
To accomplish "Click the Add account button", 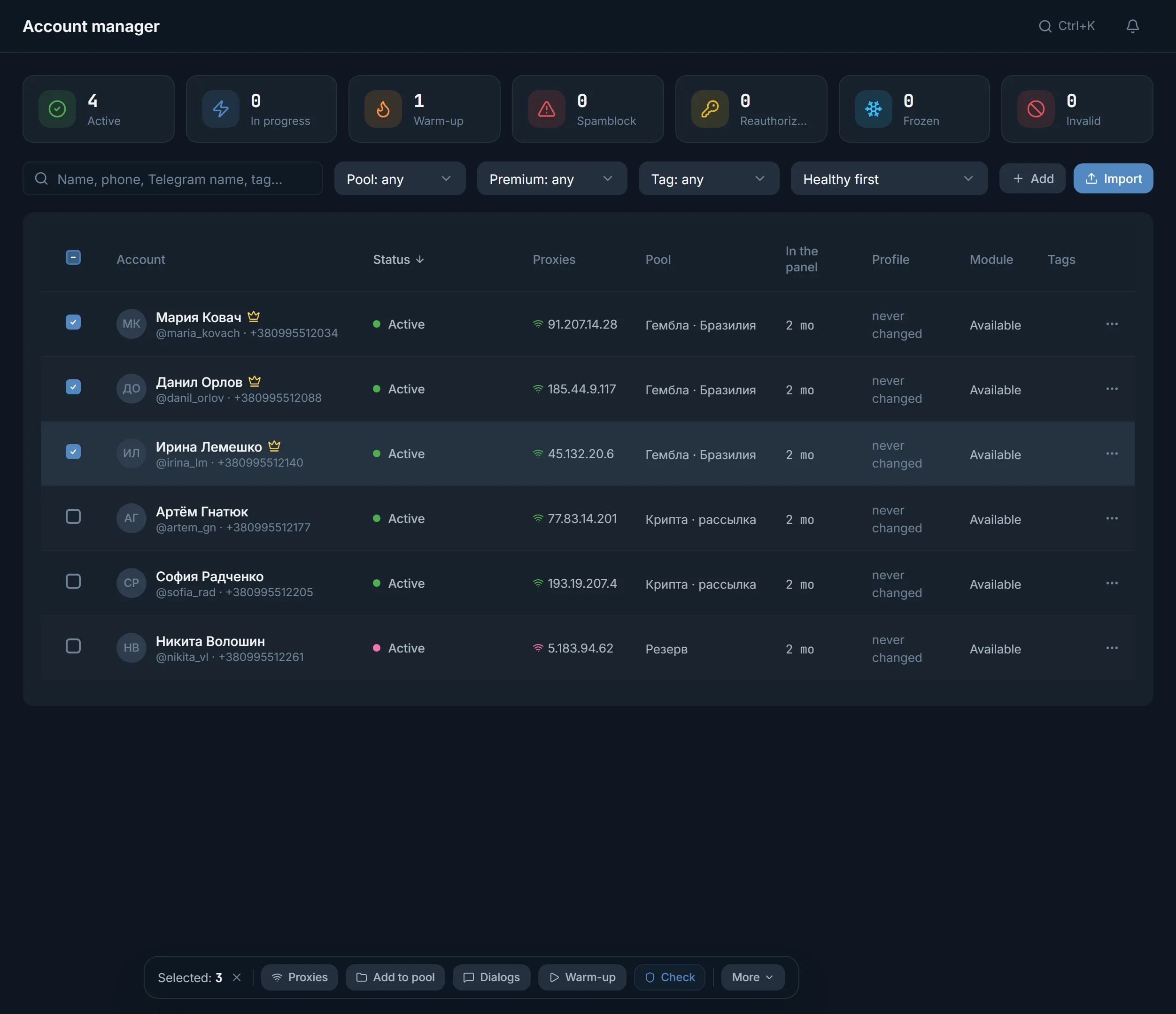I will [x=1032, y=179].
